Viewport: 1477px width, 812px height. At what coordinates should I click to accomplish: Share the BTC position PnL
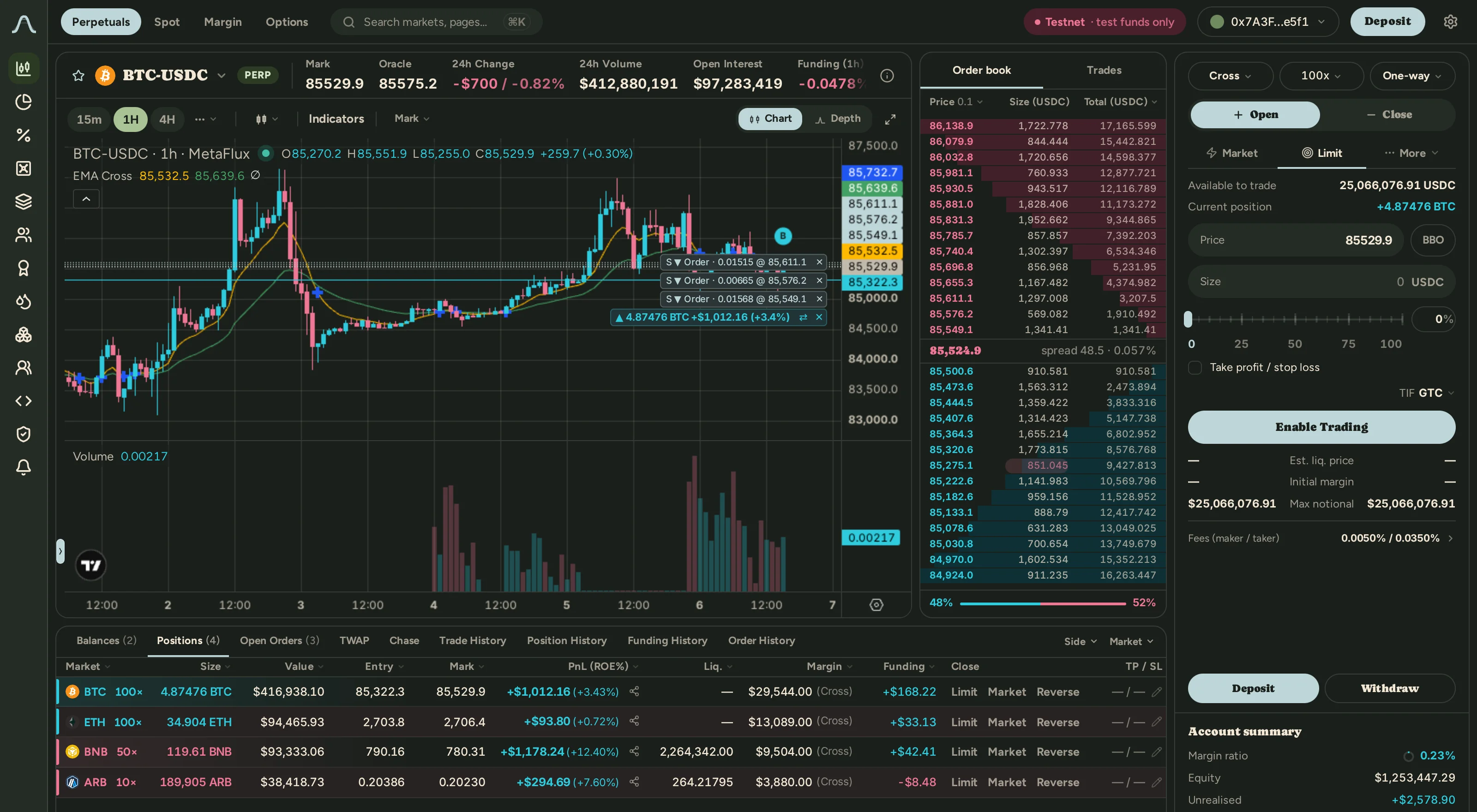tap(634, 691)
